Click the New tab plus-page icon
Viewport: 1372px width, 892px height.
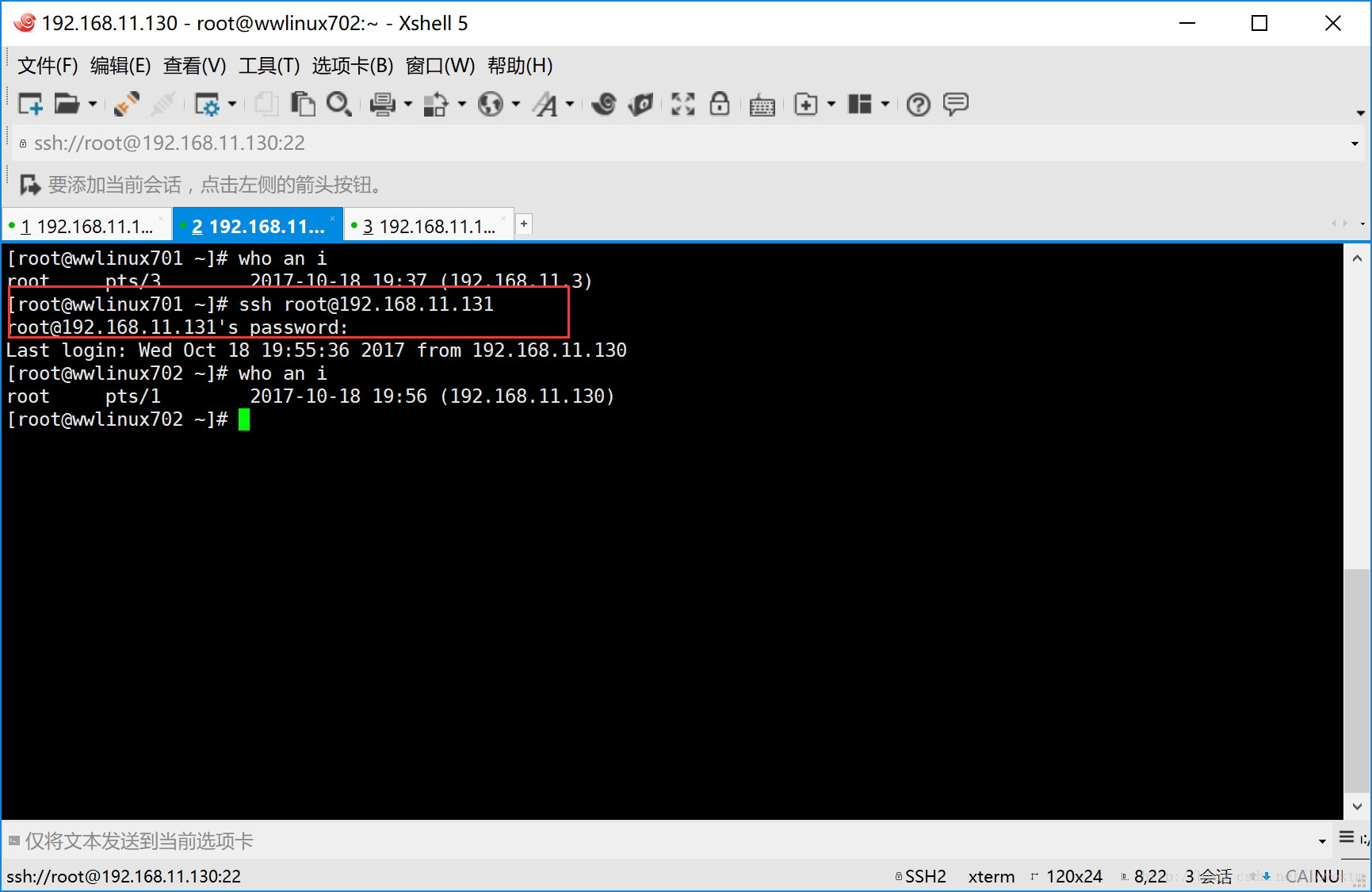806,104
